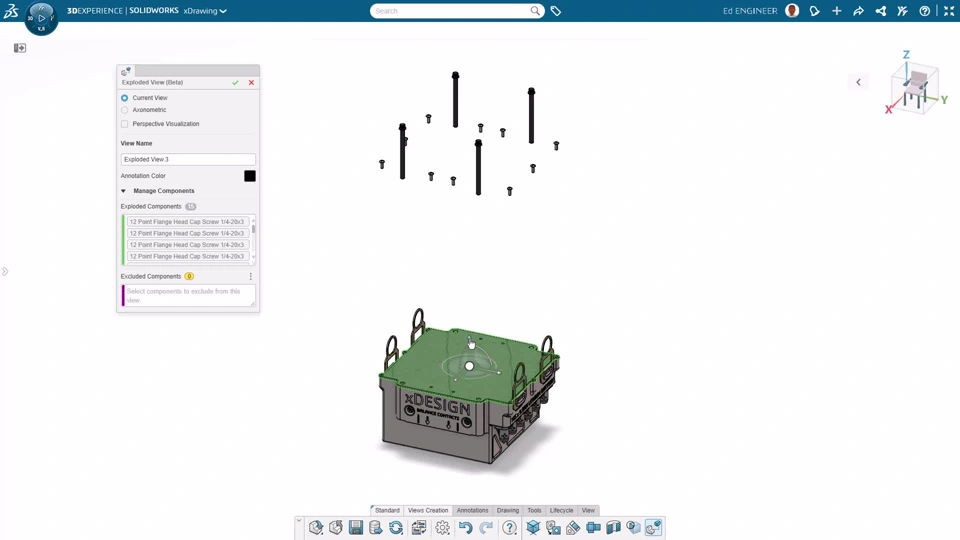The height and width of the screenshot is (540, 960).
Task: Click the detail view creation icon
Action: [553, 527]
